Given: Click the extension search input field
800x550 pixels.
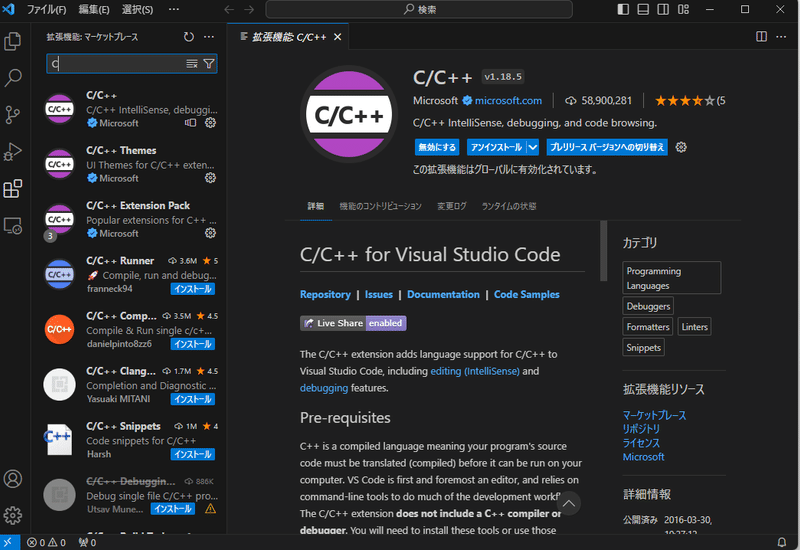Looking at the screenshot, I should click(116, 64).
